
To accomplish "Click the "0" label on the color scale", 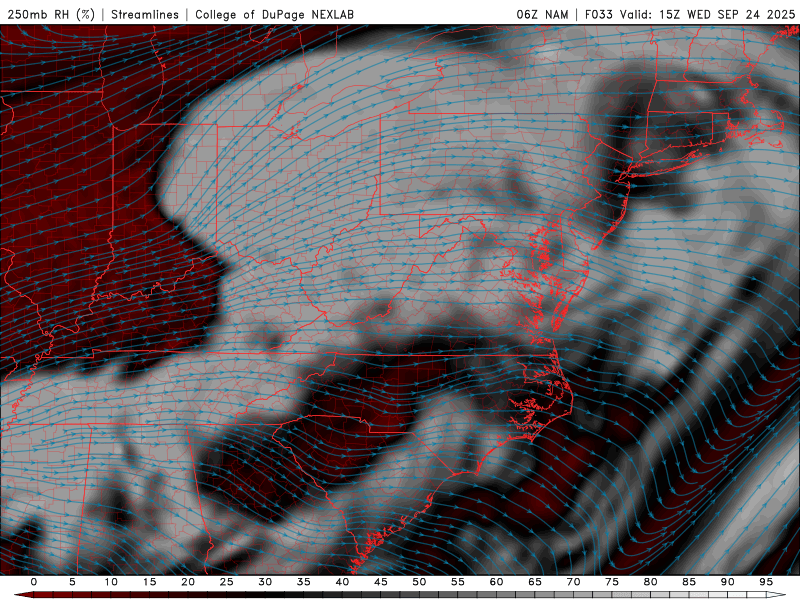I will [x=34, y=582].
